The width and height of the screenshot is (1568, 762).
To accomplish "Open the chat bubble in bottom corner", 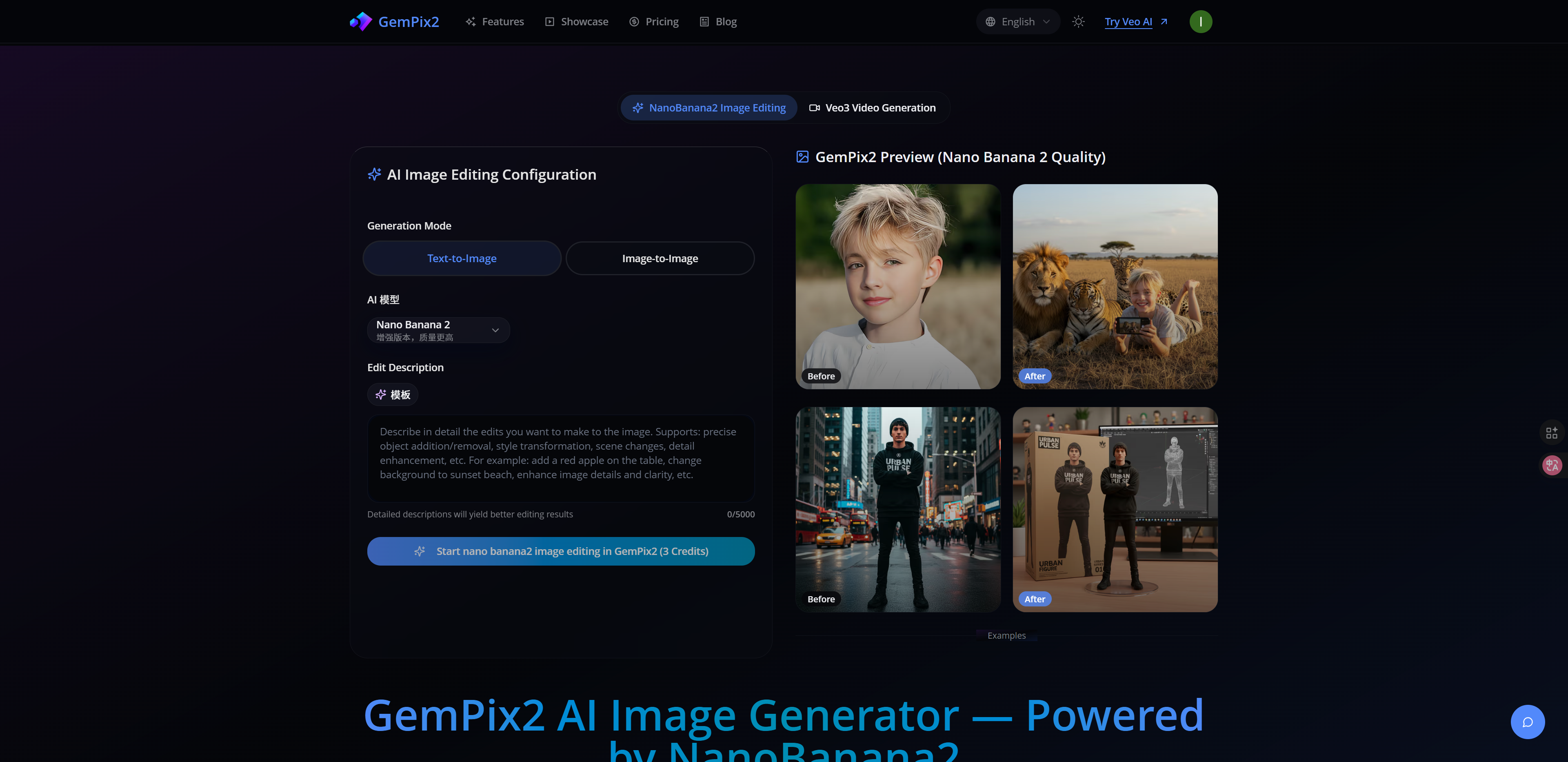I will tap(1528, 722).
